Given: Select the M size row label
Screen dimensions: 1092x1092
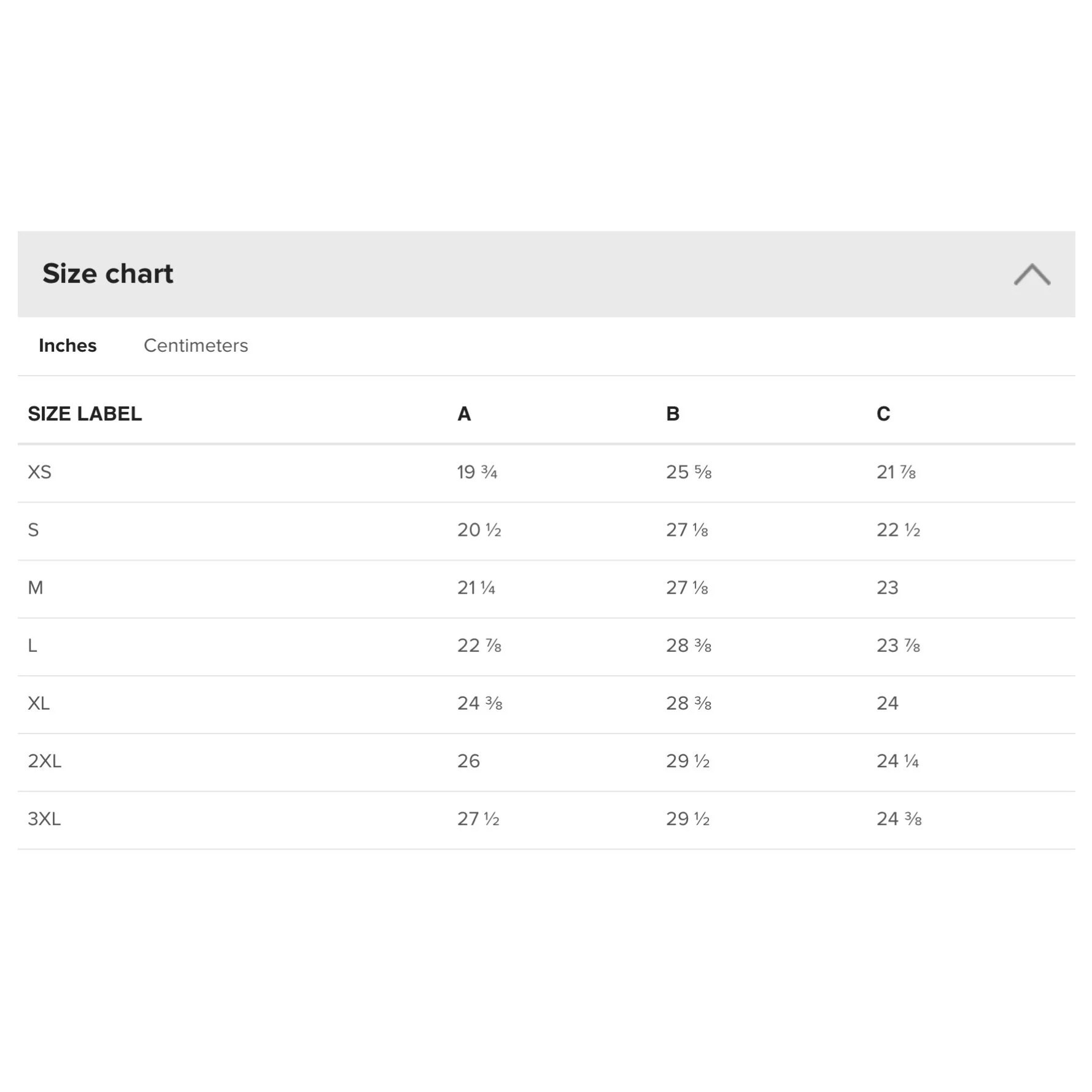Looking at the screenshot, I should click(x=36, y=587).
